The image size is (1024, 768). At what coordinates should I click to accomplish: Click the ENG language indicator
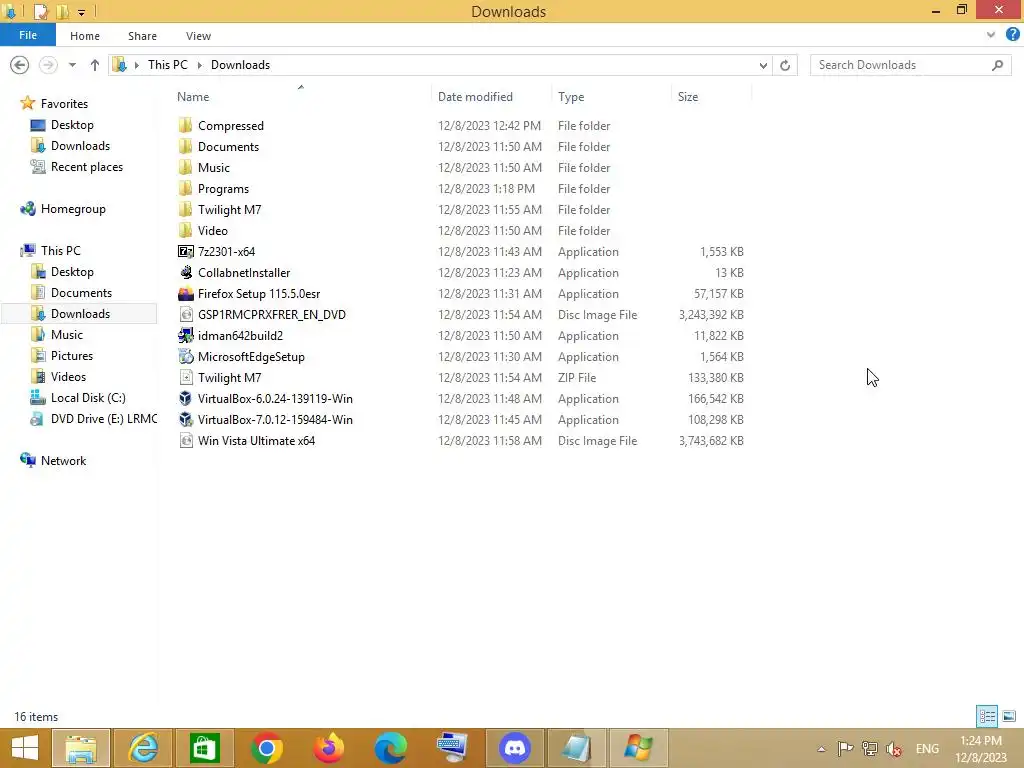click(927, 748)
